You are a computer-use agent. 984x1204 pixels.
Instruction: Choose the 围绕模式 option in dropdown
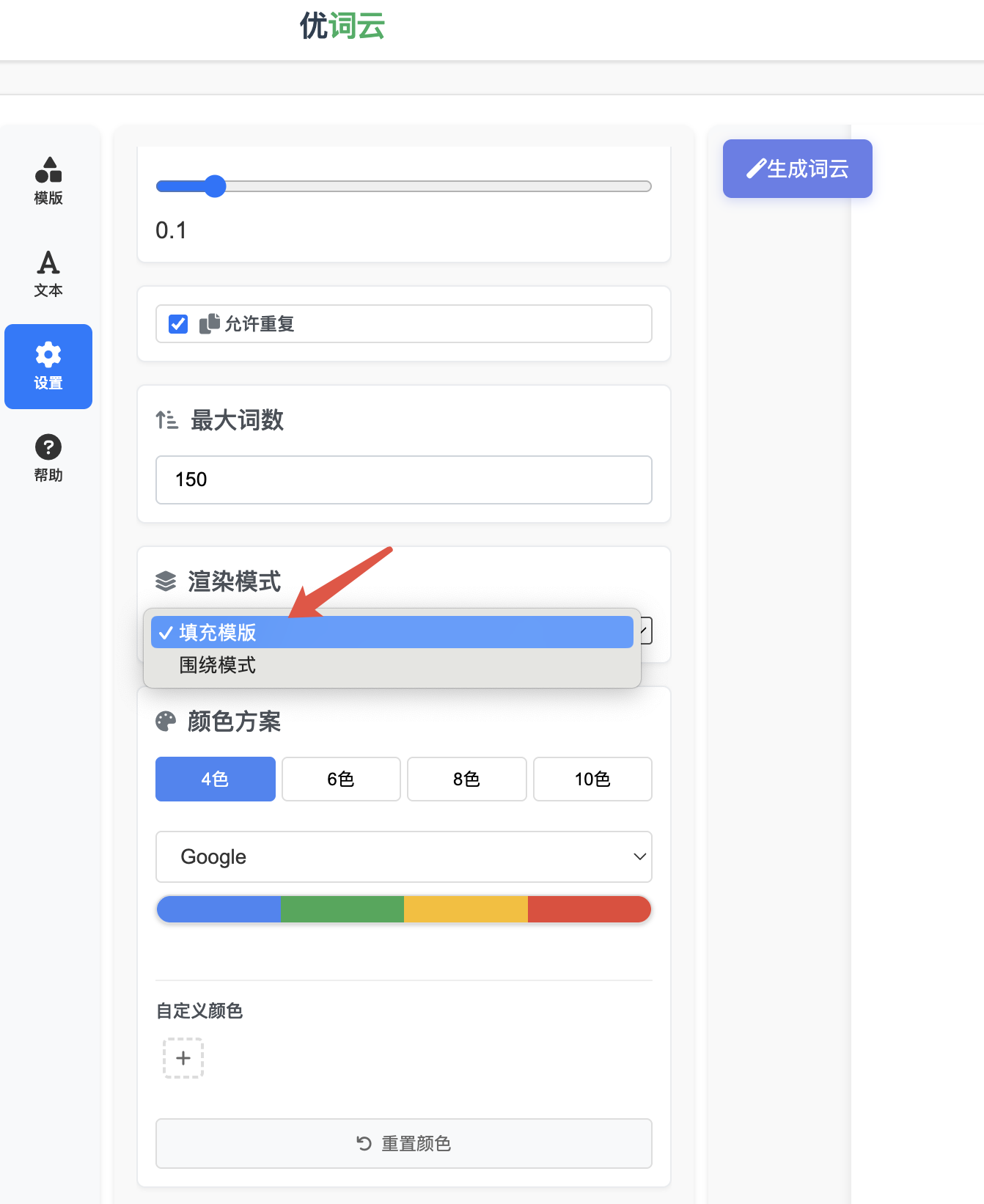[x=392, y=665]
